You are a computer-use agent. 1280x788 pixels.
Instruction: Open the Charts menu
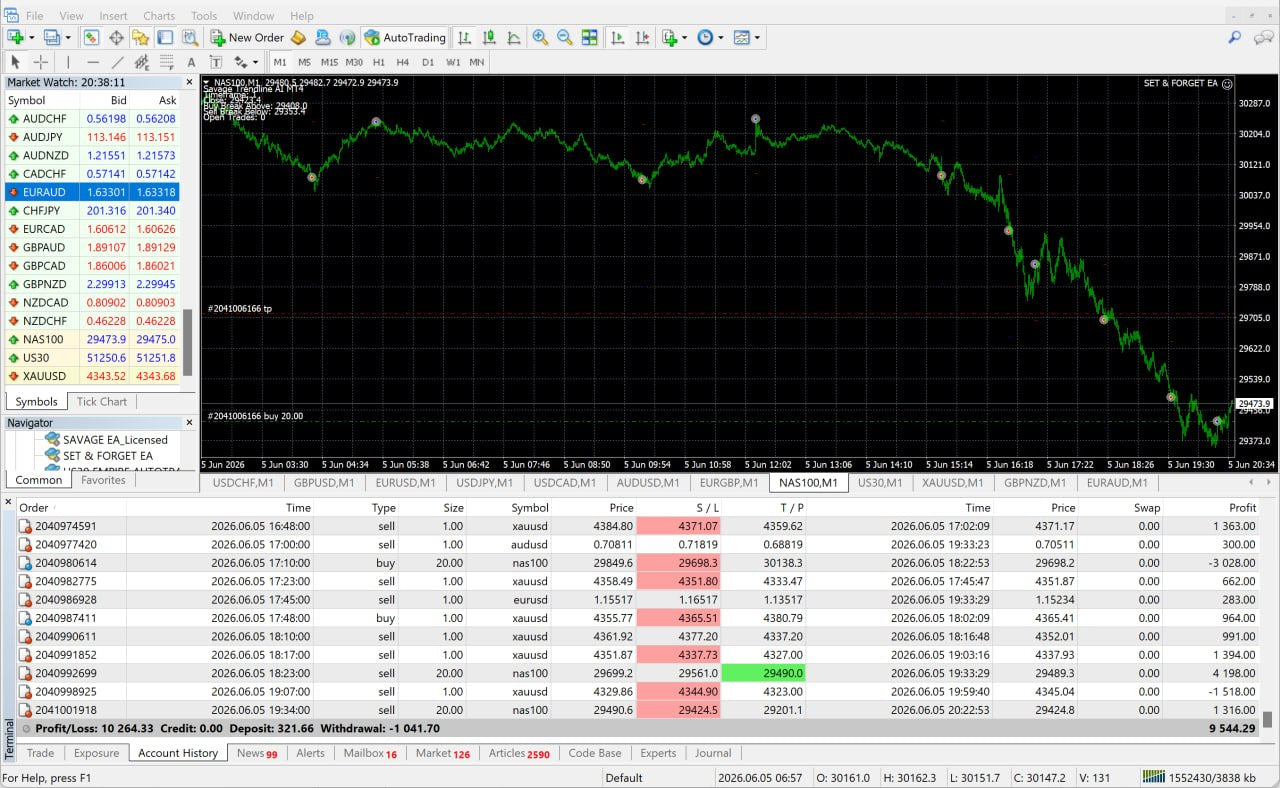pos(159,16)
